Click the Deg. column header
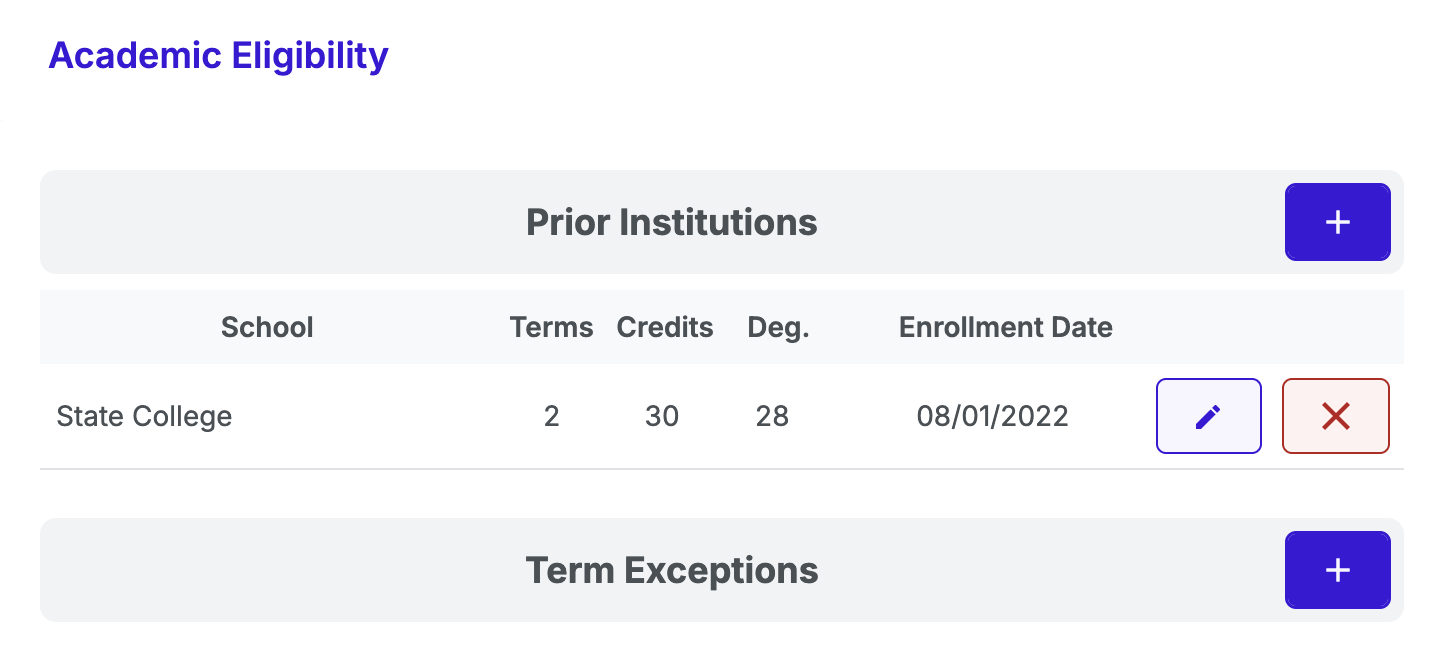This screenshot has height=664, width=1452. [778, 327]
